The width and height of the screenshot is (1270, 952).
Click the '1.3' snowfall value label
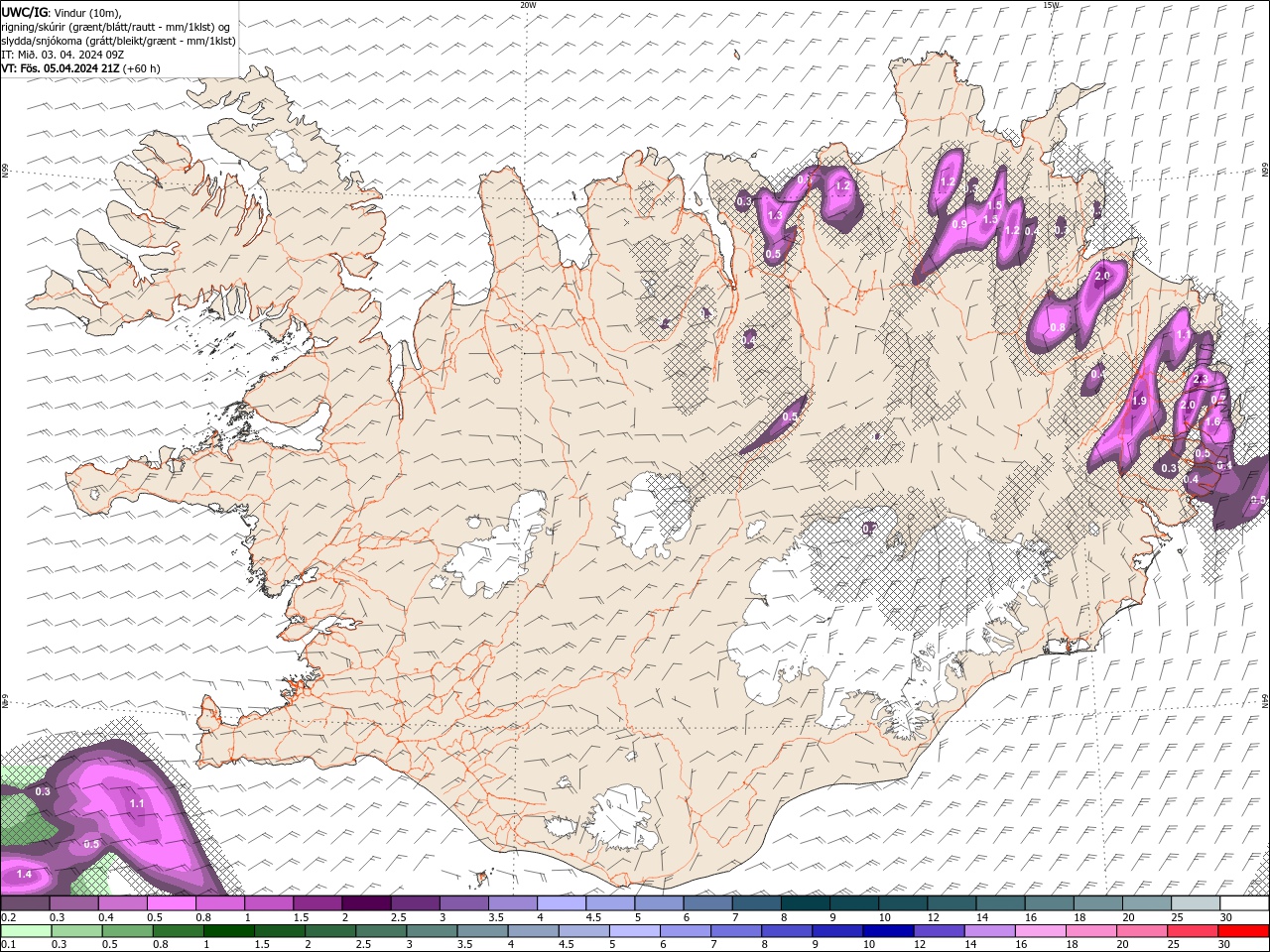pos(775,215)
